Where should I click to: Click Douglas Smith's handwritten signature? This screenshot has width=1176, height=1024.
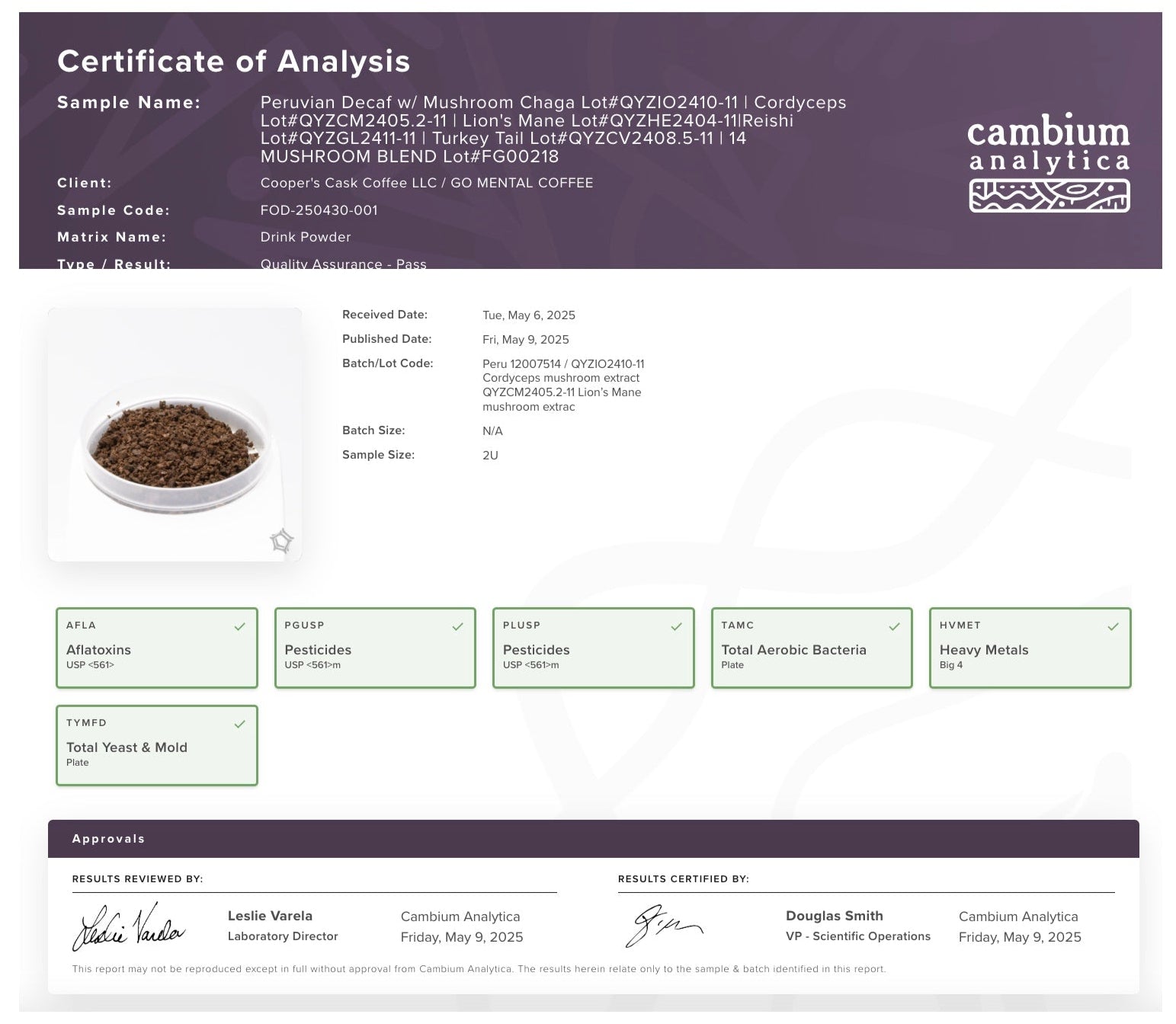coord(662,926)
